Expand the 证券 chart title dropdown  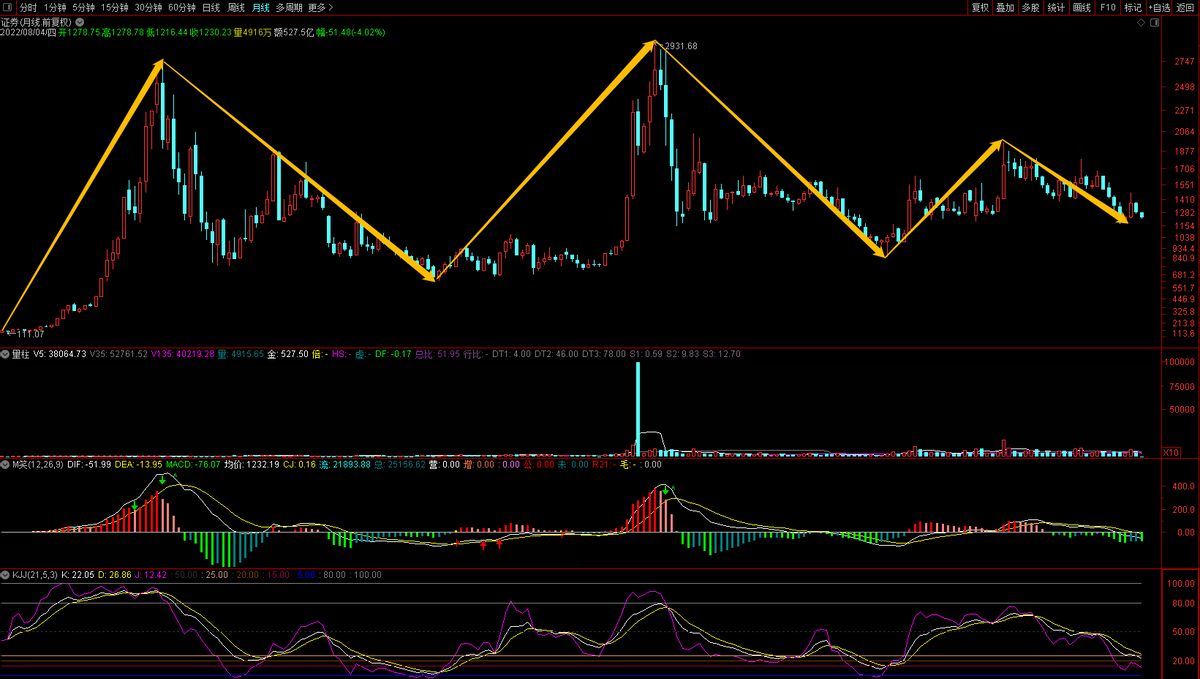tap(80, 20)
